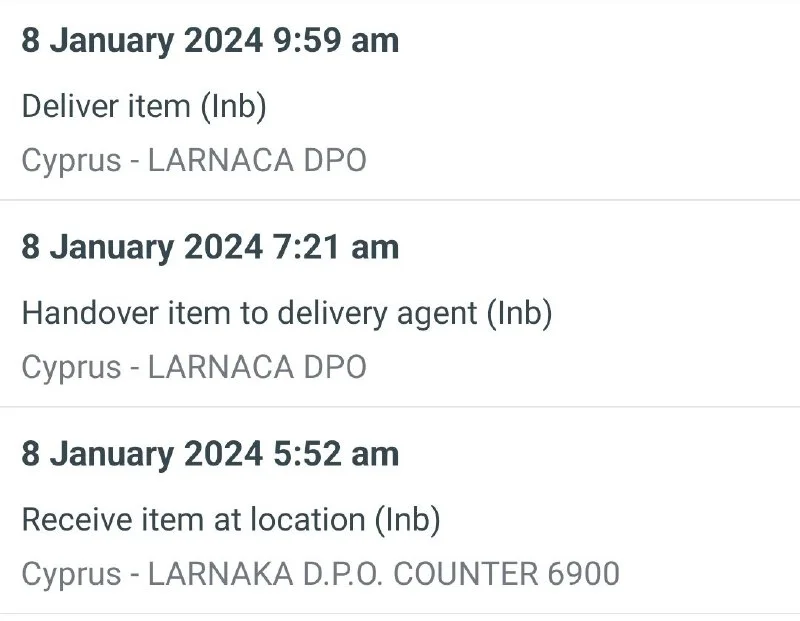Click the date of the 9:59 am event
800x621 pixels.
142,41
